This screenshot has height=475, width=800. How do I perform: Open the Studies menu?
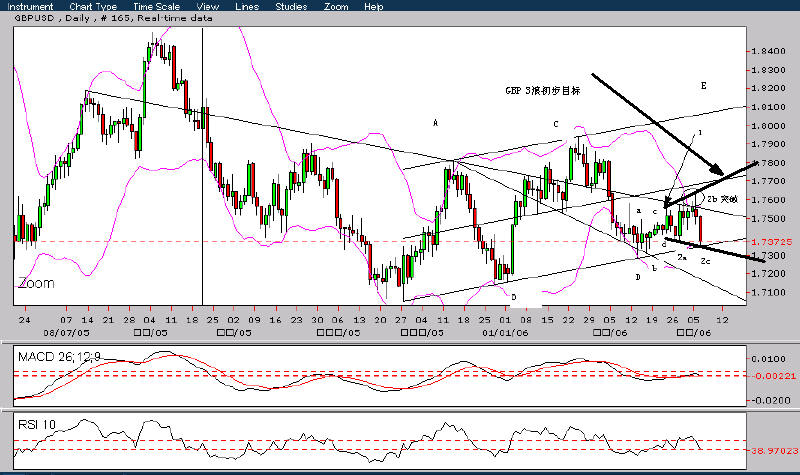[x=291, y=7]
